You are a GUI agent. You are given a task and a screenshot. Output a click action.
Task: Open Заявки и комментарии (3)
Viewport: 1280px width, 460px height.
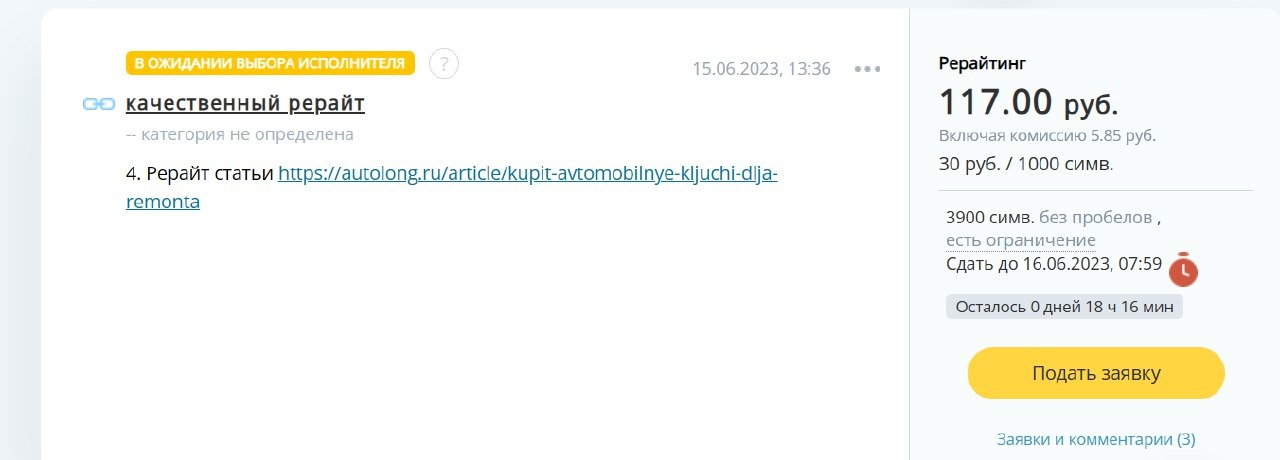pos(1096,439)
